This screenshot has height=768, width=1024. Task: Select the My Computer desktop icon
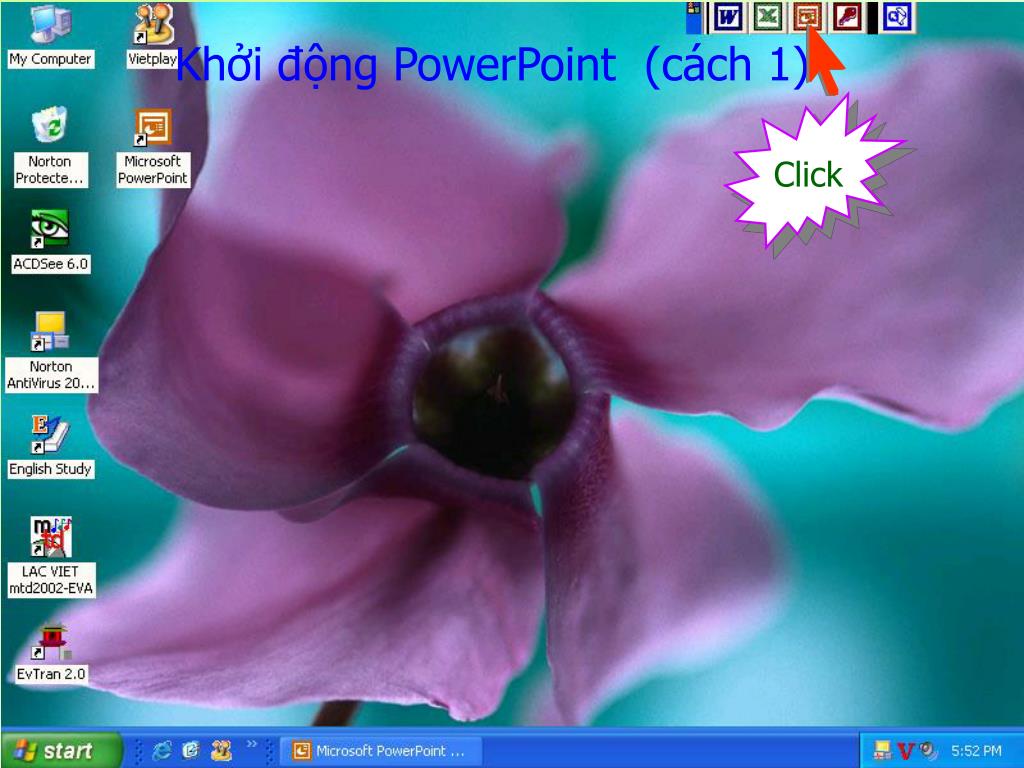[50, 35]
